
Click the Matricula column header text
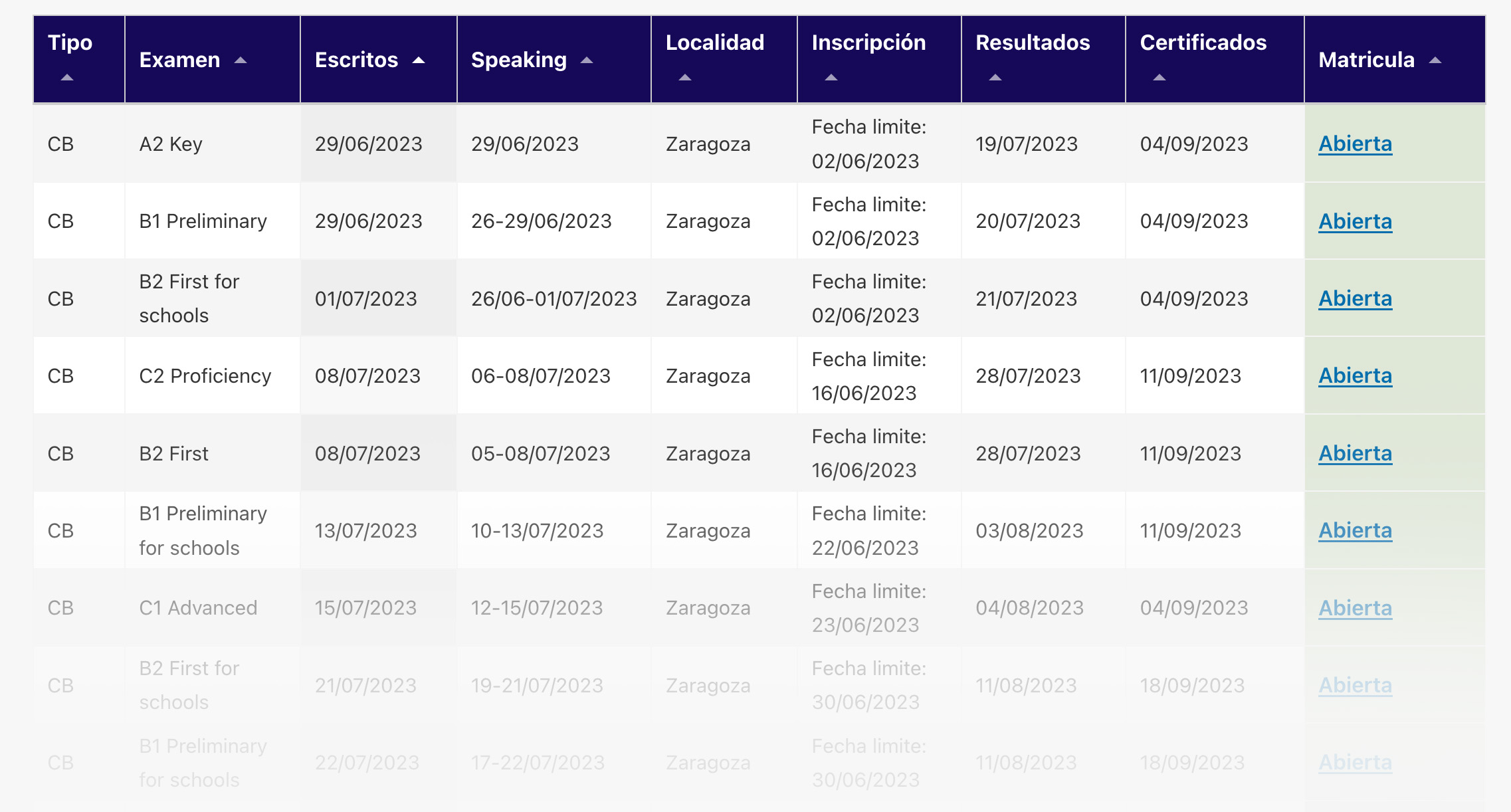click(x=1366, y=60)
